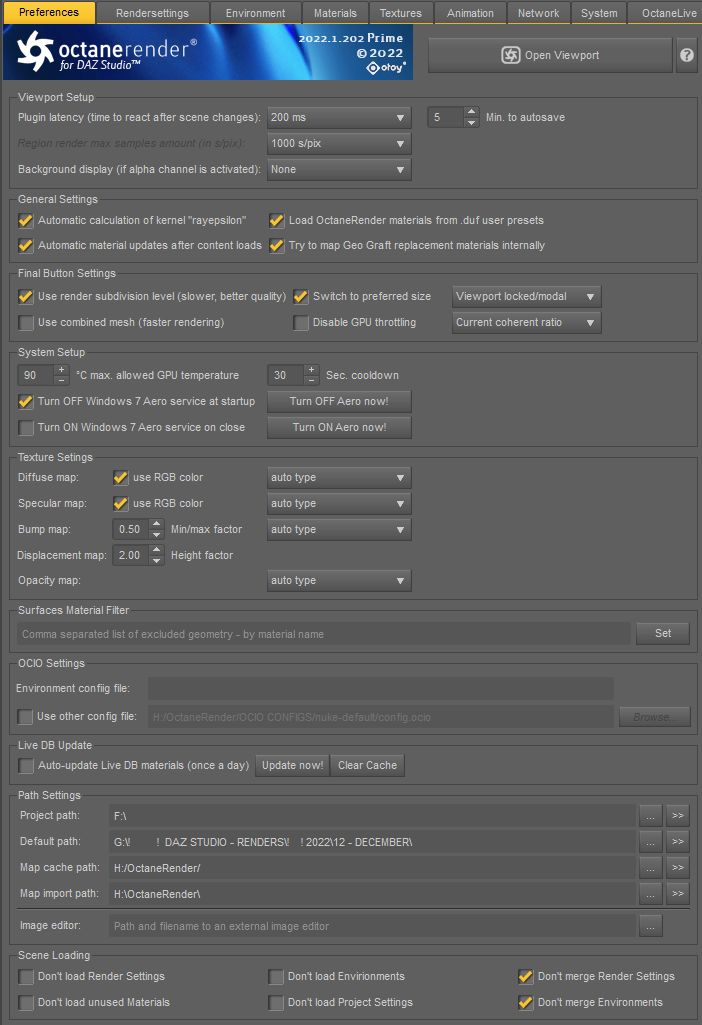Screen dimensions: 702x1025
Task: Click the help question mark icon
Action: pos(686,55)
